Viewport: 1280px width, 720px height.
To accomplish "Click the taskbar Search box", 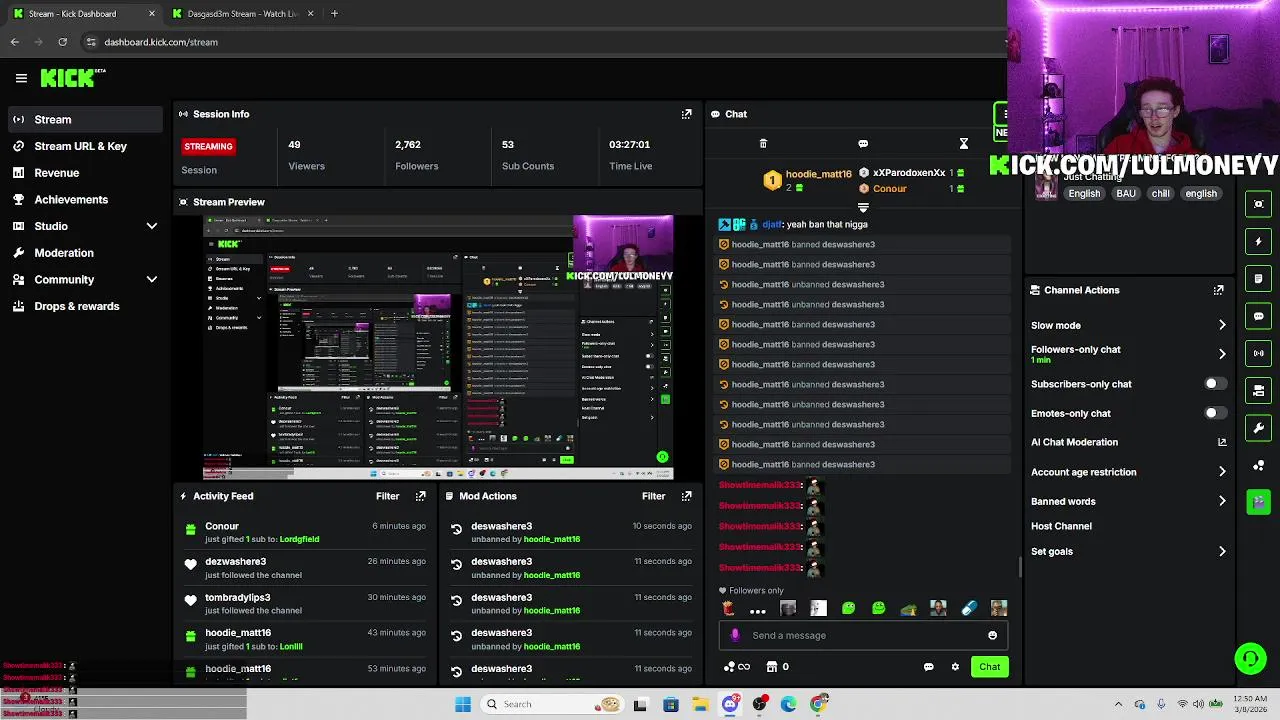I will click(552, 704).
